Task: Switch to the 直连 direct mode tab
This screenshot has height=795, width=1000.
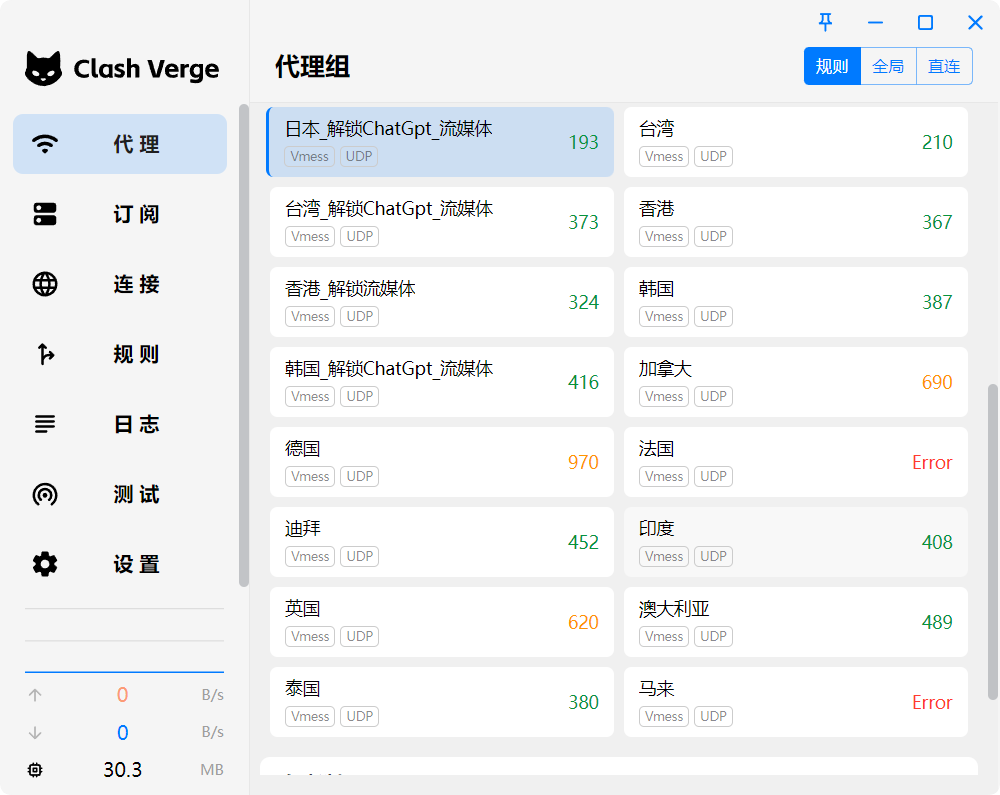Action: tap(944, 65)
